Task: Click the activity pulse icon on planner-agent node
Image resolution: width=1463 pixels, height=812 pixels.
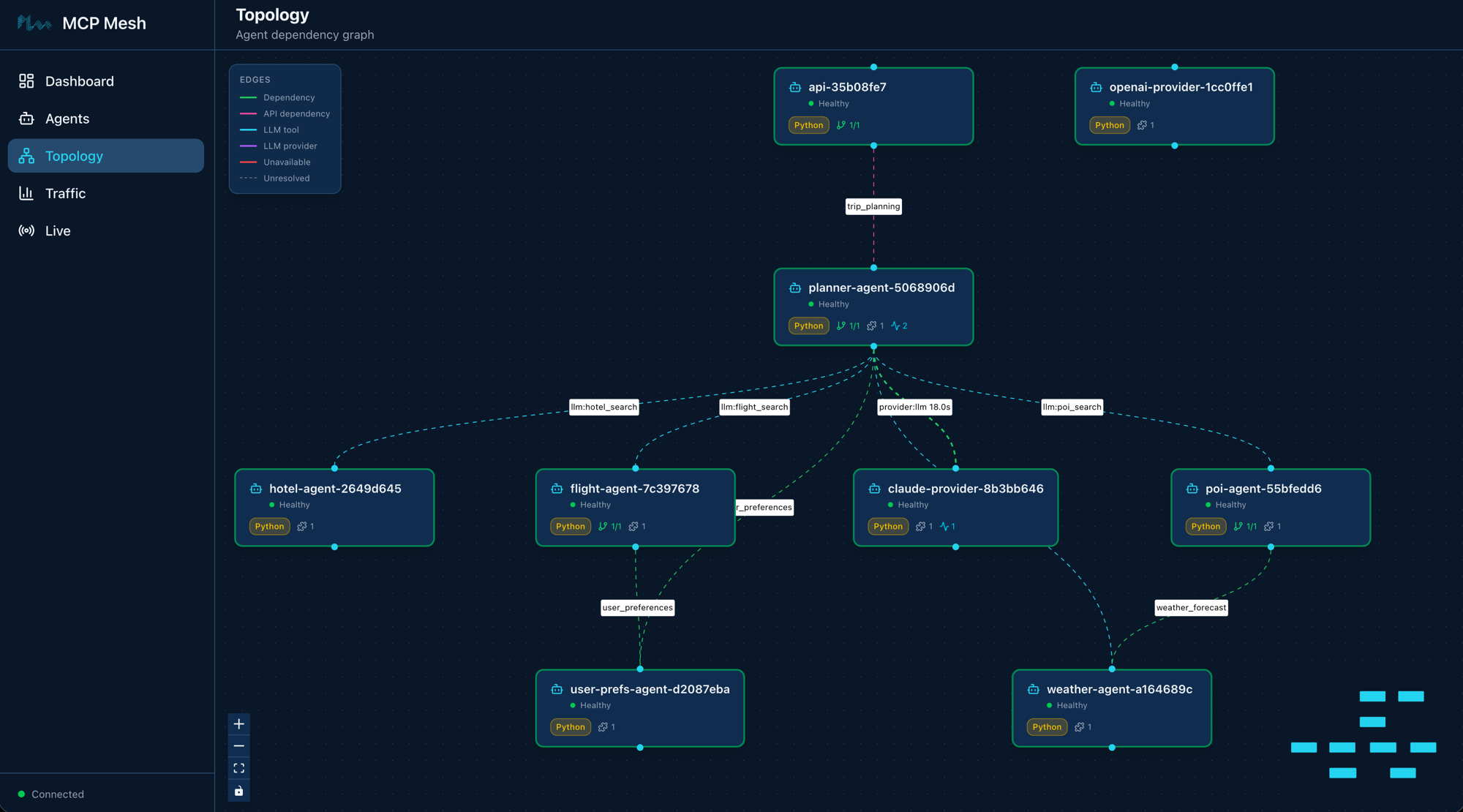Action: (895, 326)
